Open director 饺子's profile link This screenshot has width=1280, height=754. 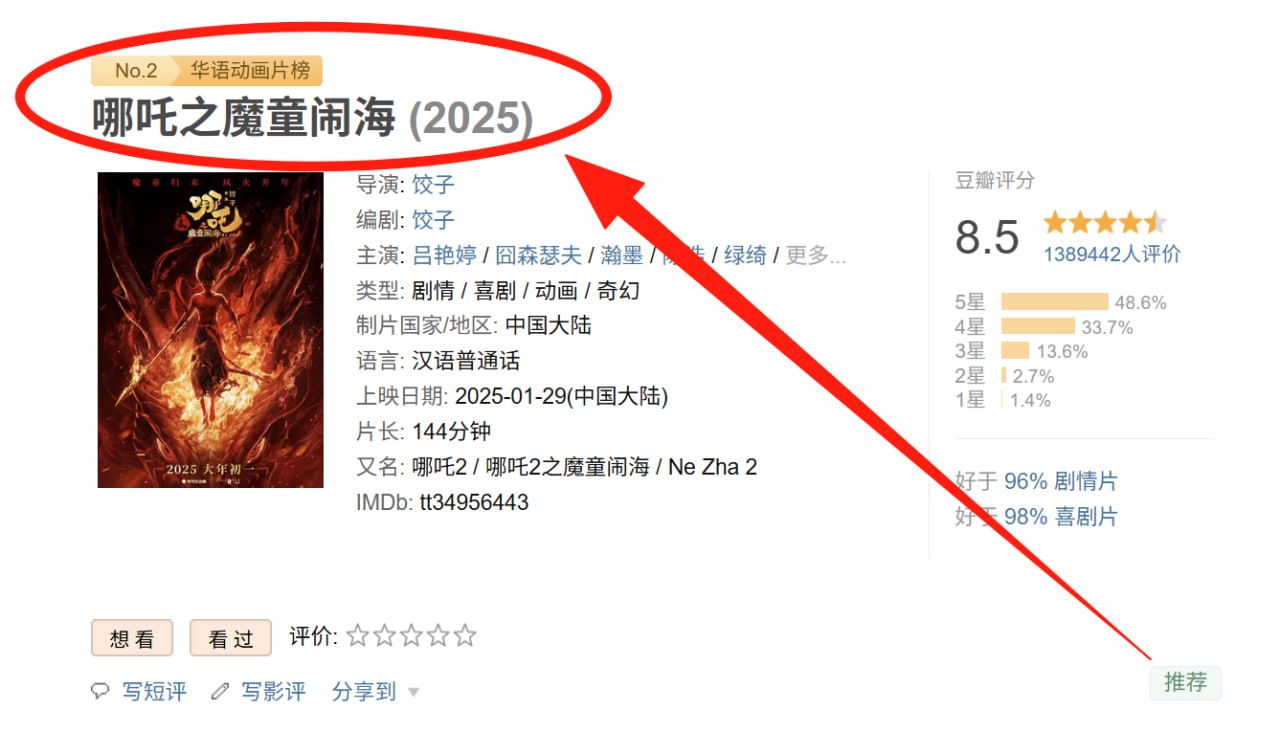coord(433,184)
